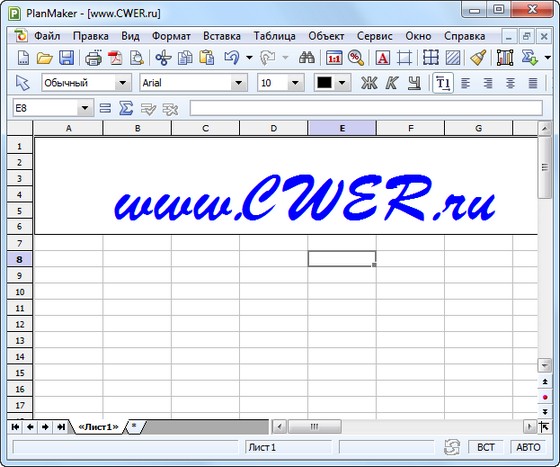This screenshot has height=467, width=560.
Task: Open the borders grid icon
Action: 431,57
